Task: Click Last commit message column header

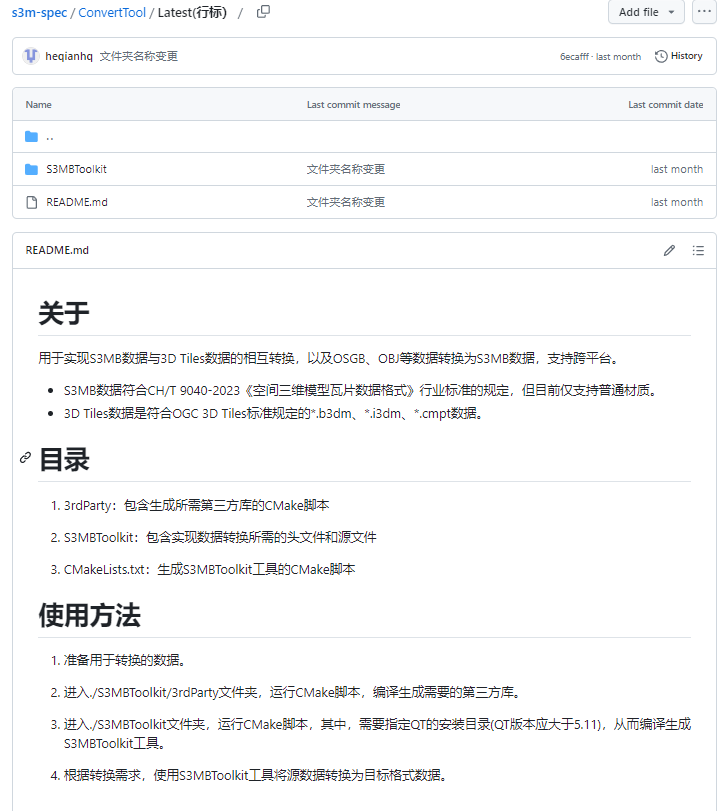Action: click(x=354, y=104)
